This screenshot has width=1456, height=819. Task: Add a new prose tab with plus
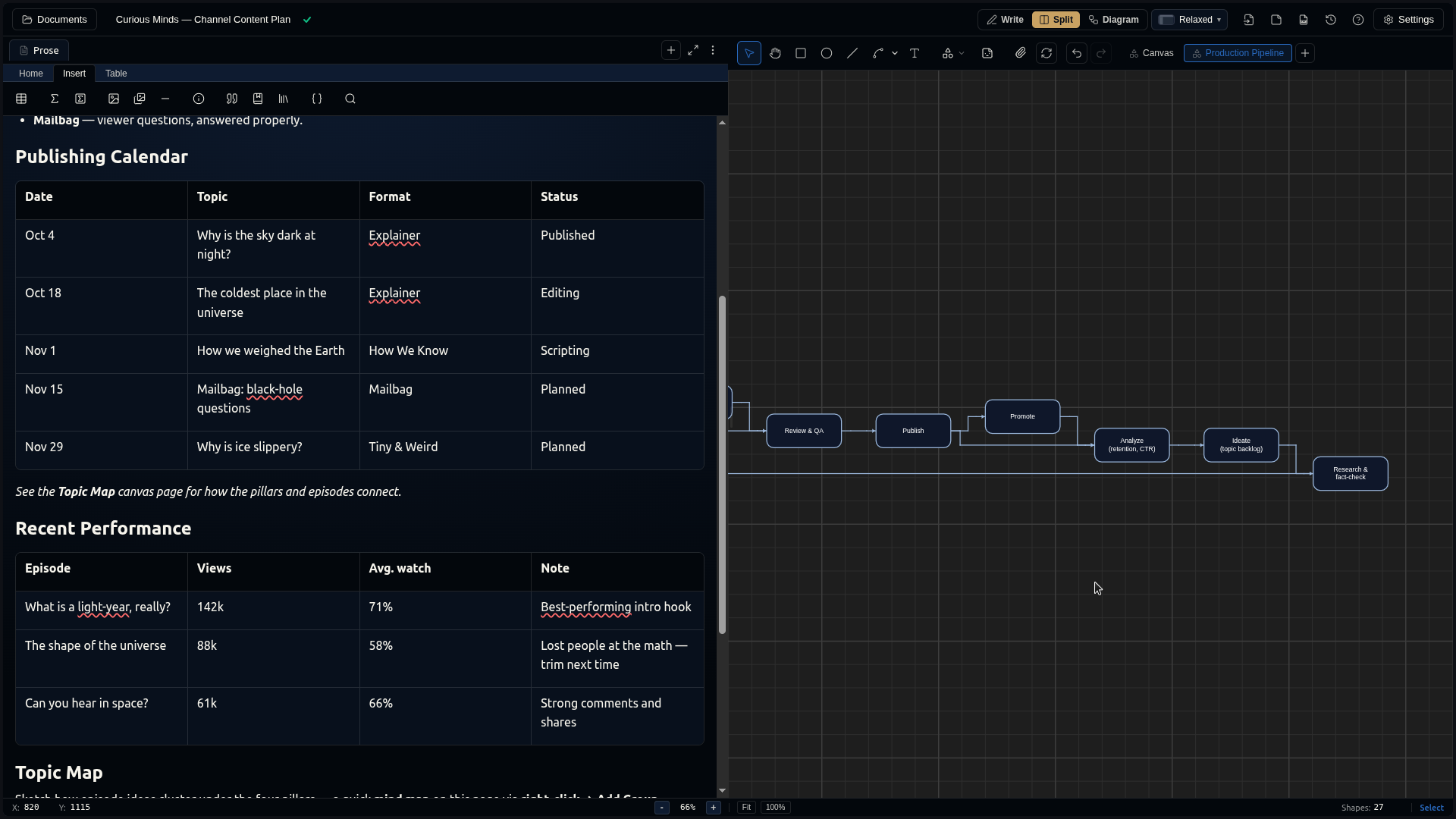point(671,50)
